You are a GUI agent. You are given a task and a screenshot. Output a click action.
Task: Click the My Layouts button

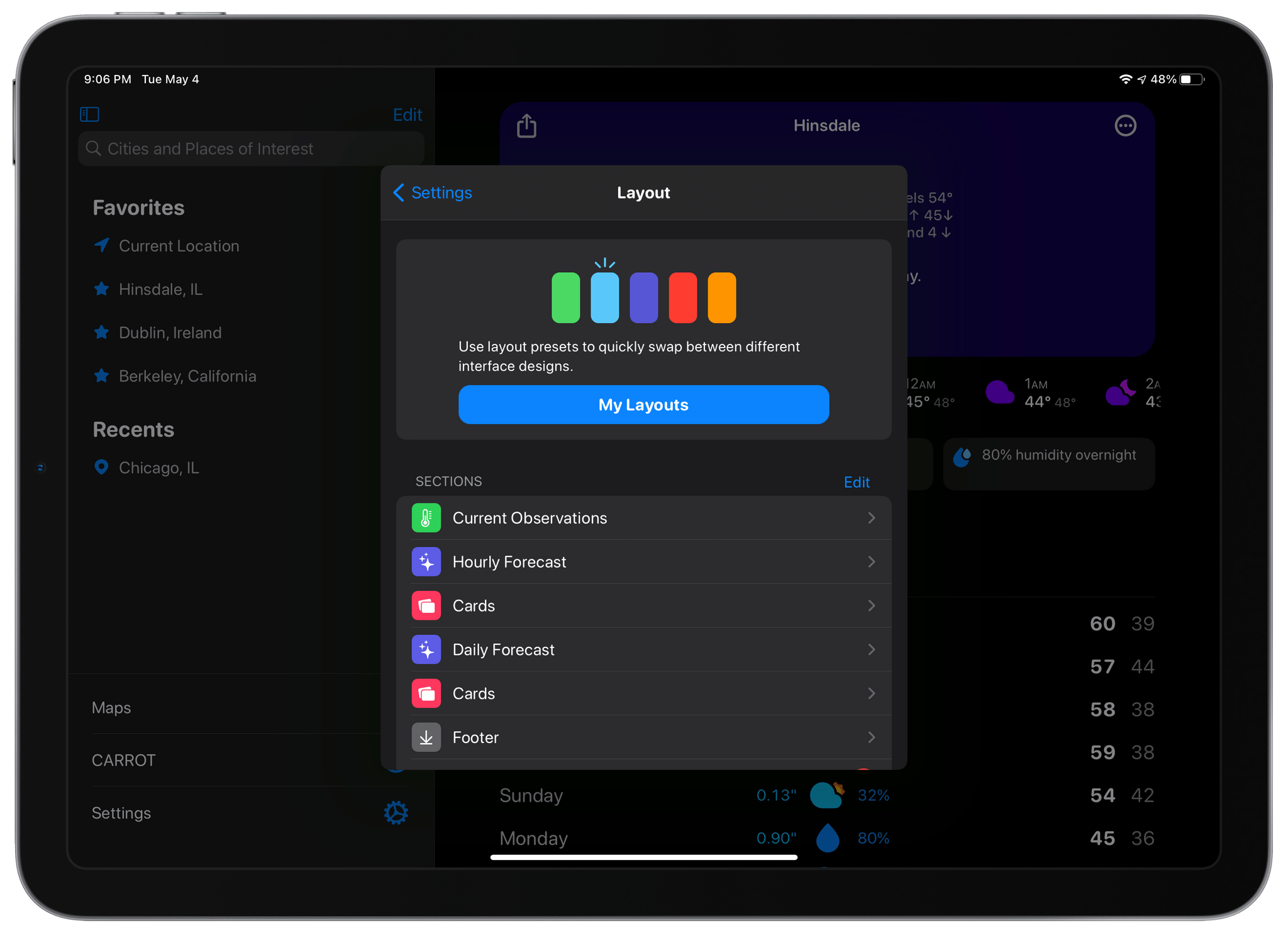pos(644,404)
